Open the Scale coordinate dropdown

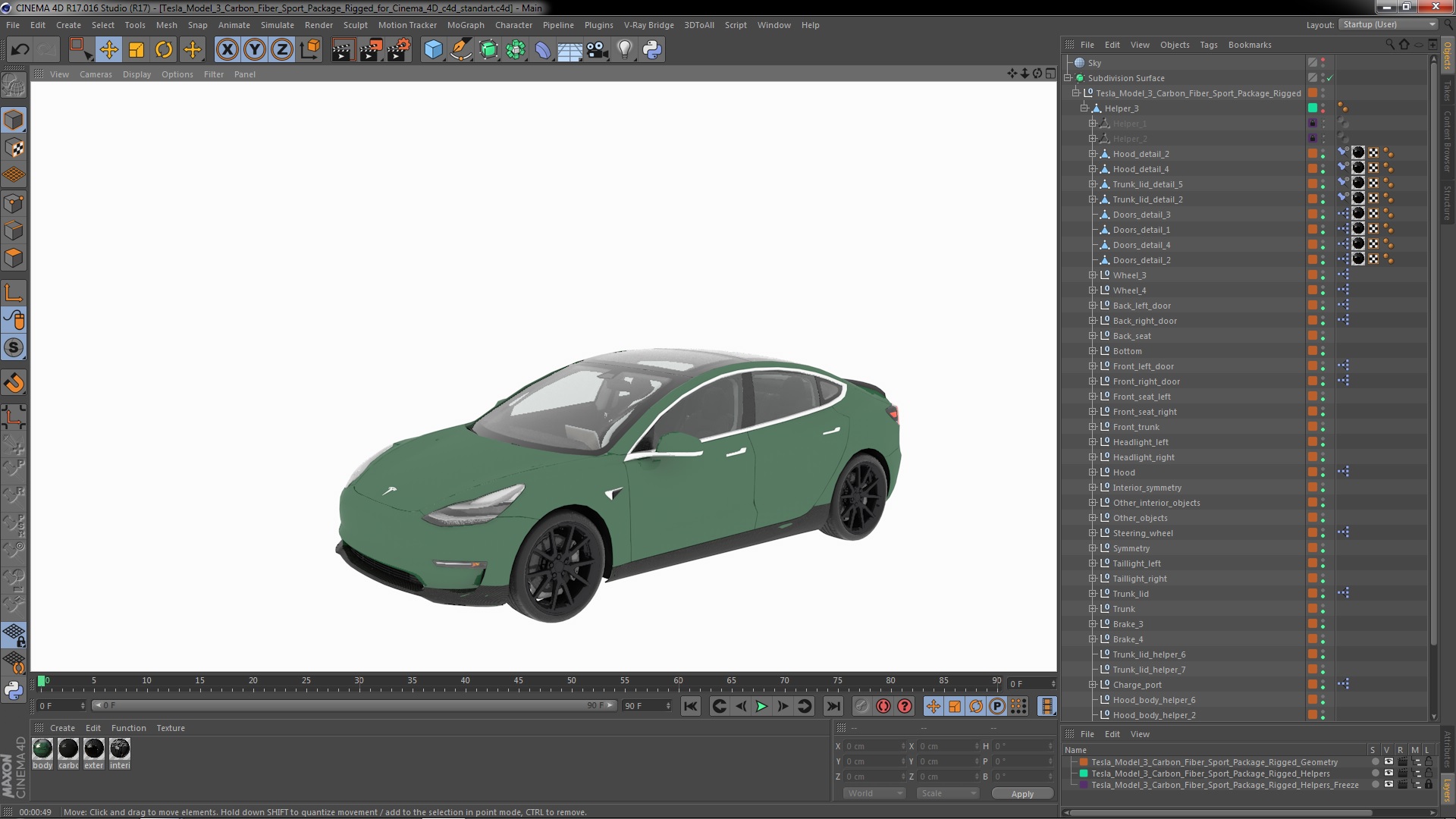(948, 793)
